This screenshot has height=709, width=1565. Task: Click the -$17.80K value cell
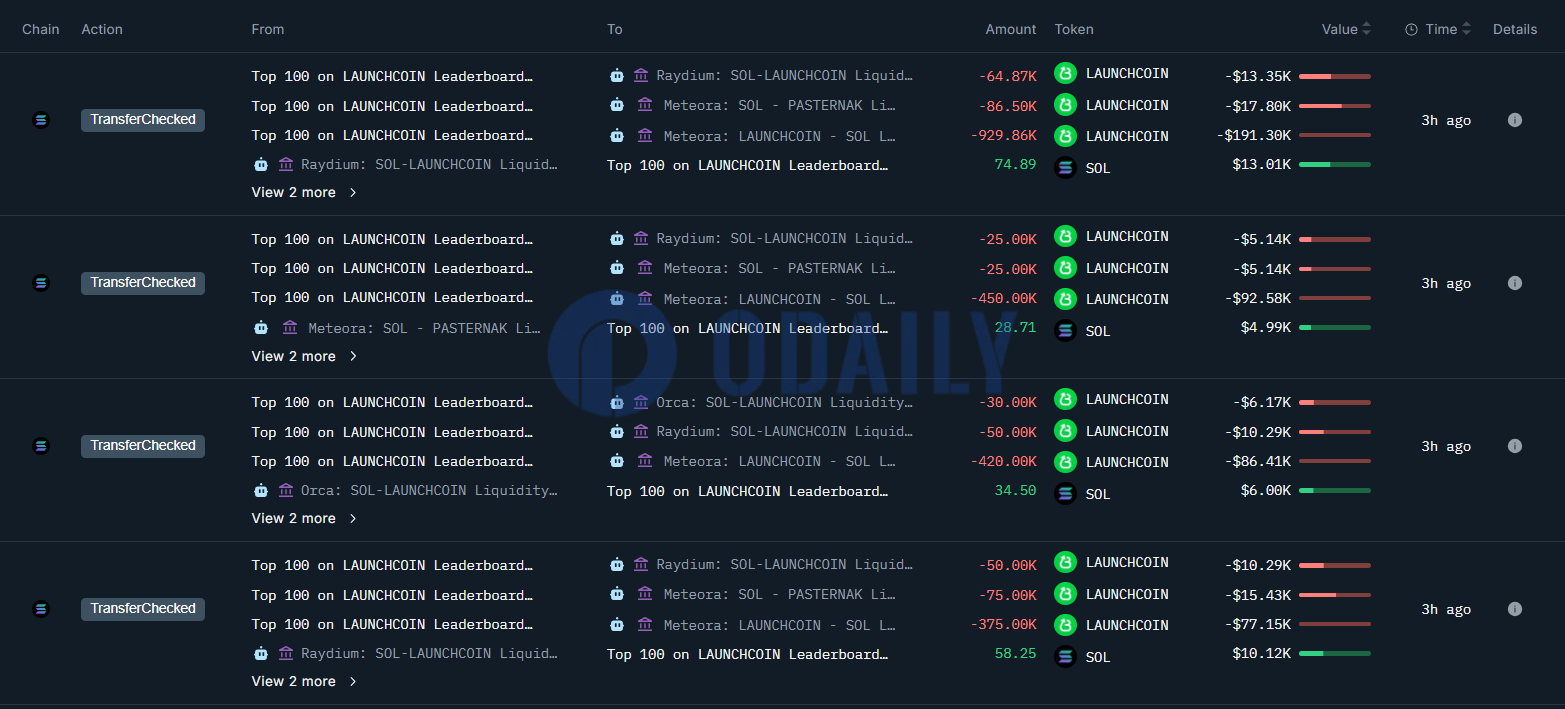pyautogui.click(x=1258, y=105)
